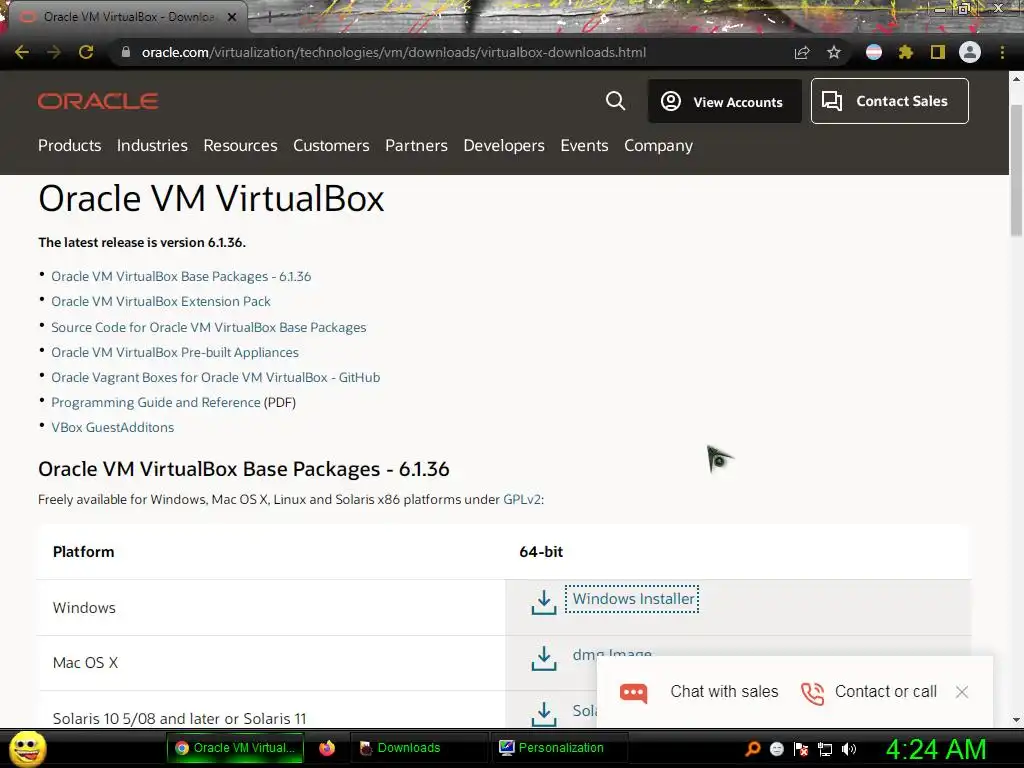Click Contact or call
The image size is (1024, 768).
tap(886, 692)
